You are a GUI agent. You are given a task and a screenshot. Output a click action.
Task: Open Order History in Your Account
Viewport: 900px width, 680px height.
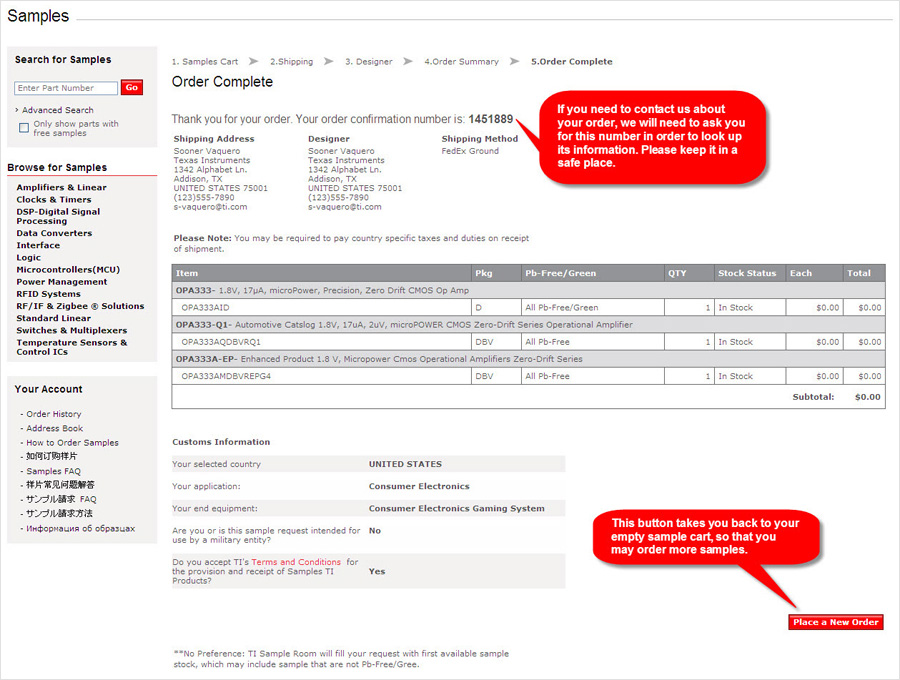coord(54,414)
